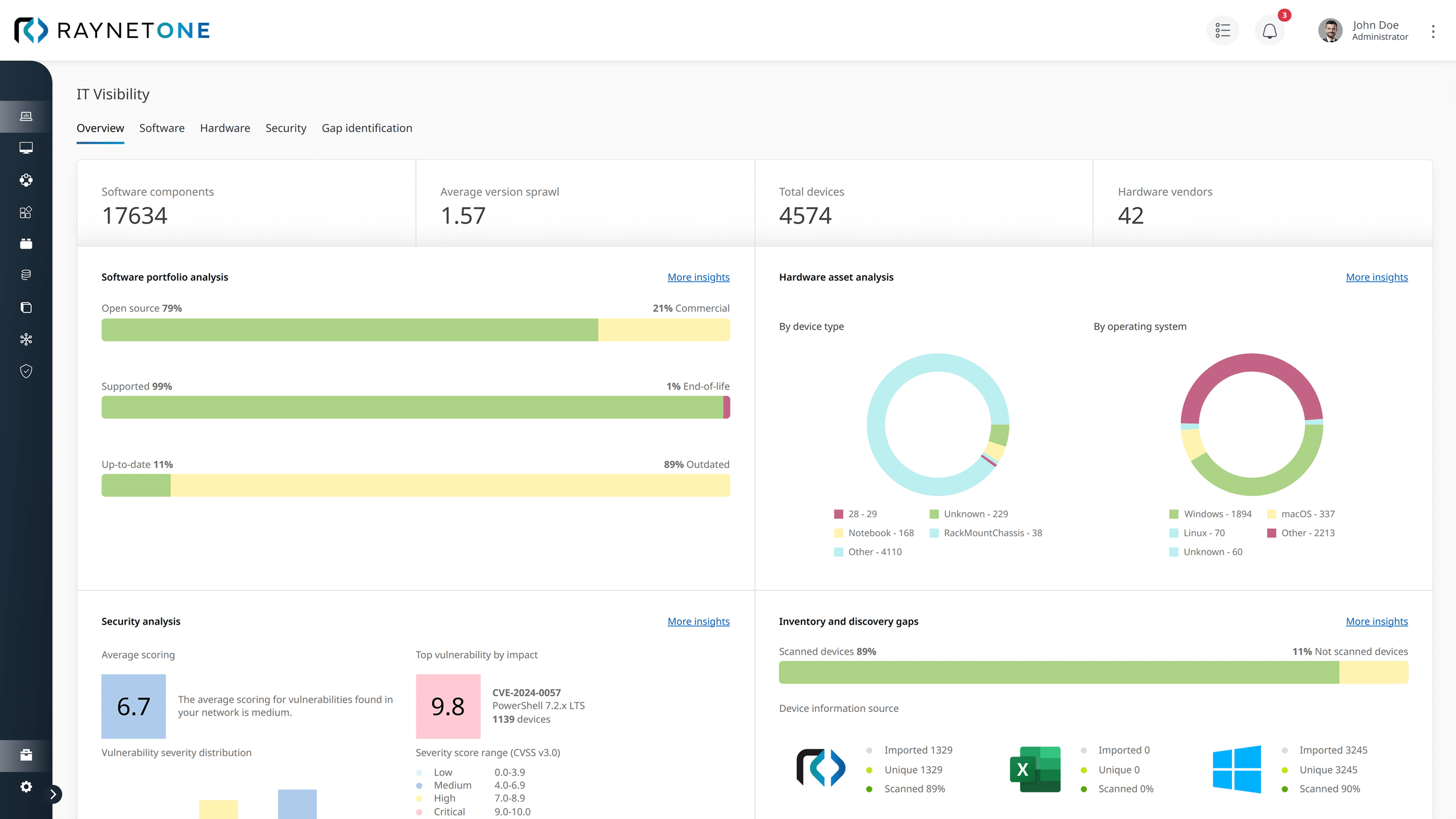Viewport: 1456px width, 819px height.
Task: Open More insights for Software portfolio analysis
Action: (698, 277)
